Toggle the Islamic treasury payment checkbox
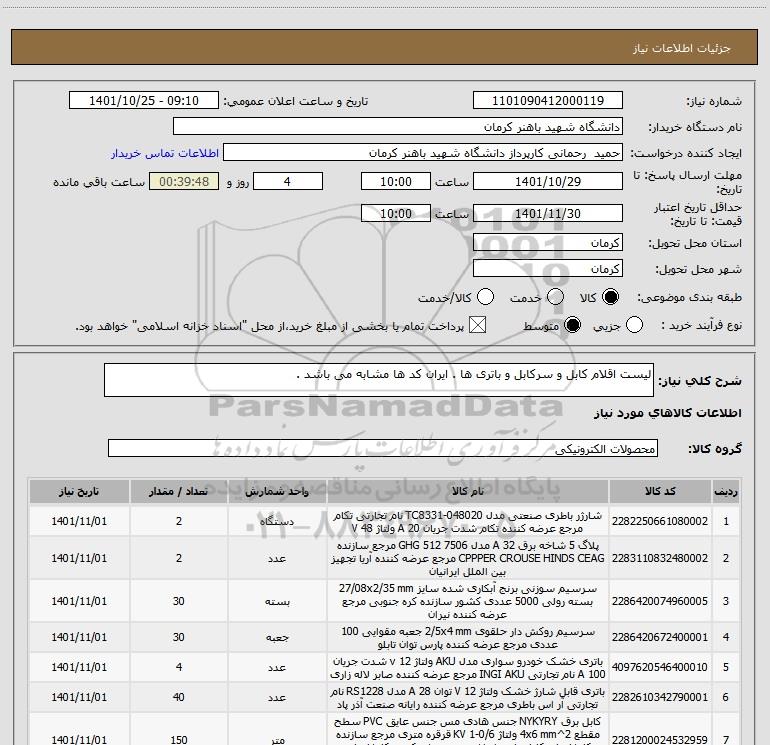This screenshot has height=745, width=770. pos(477,325)
